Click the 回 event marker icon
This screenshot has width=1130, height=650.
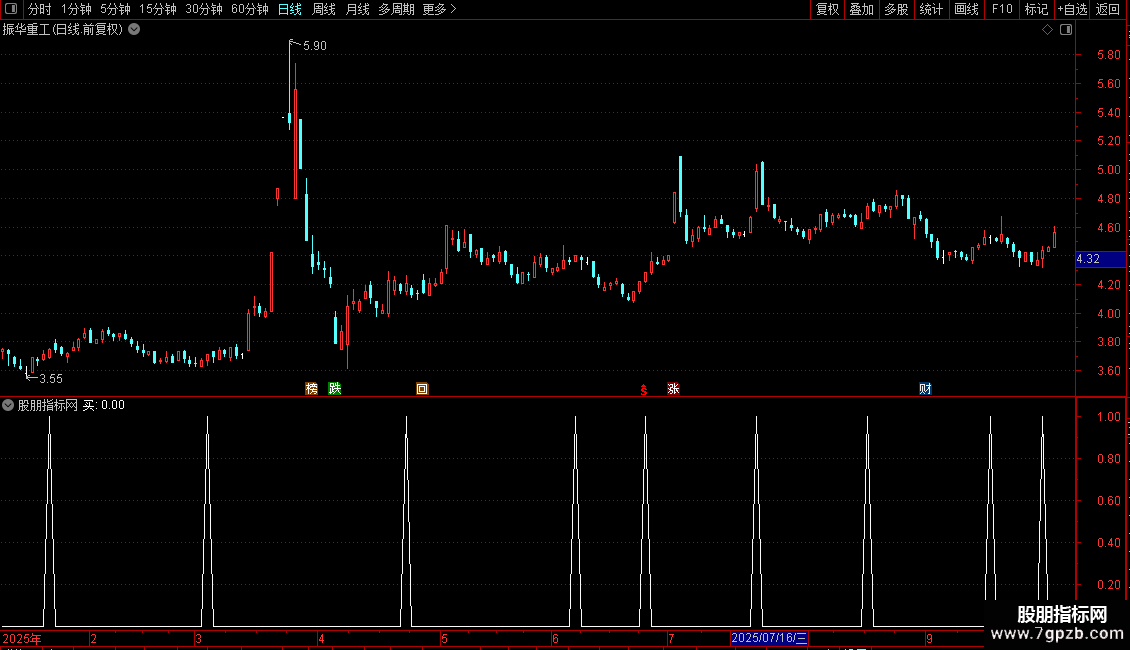click(422, 389)
